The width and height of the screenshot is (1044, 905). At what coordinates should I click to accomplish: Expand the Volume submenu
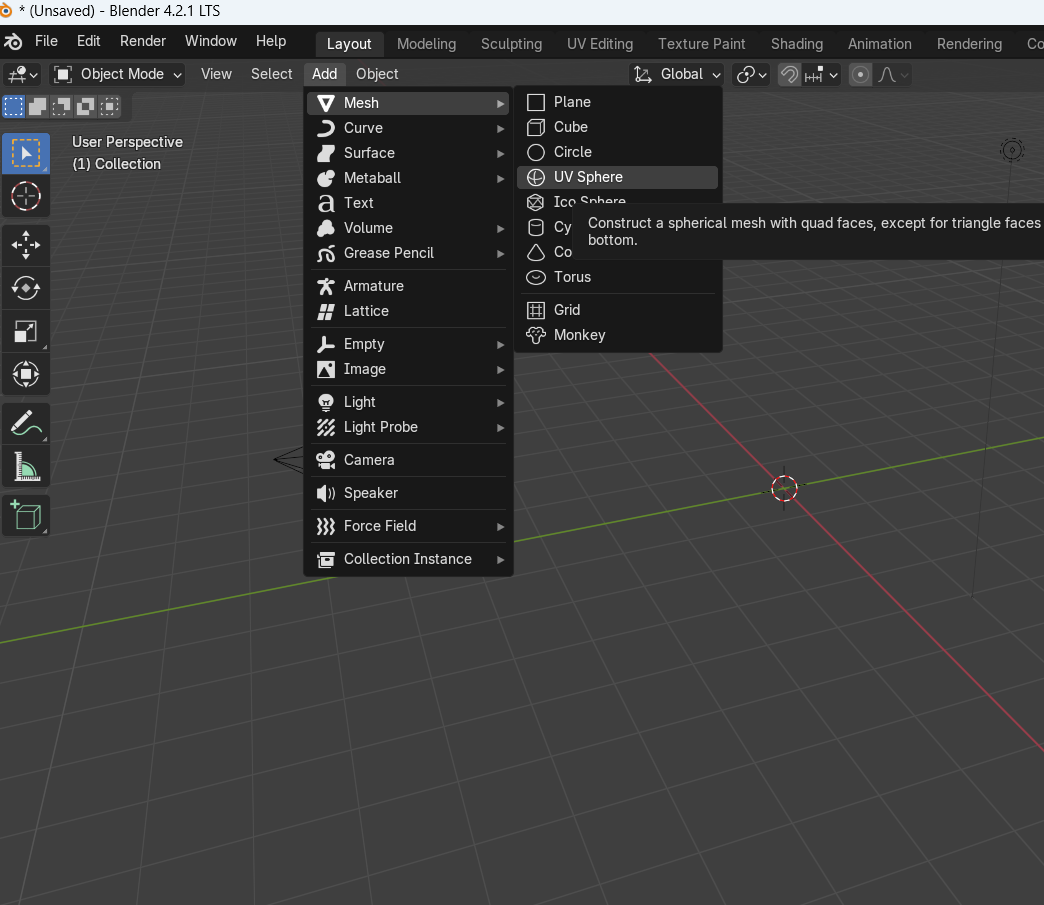coord(408,228)
